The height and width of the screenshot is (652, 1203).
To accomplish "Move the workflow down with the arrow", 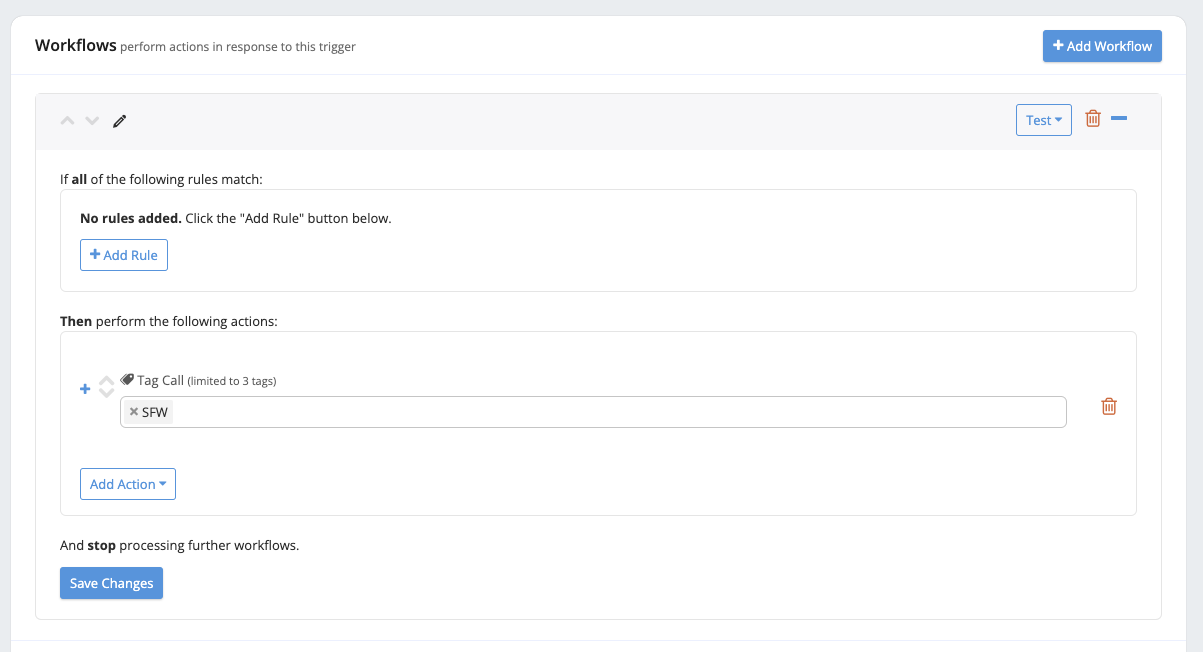I will pyautogui.click(x=92, y=121).
